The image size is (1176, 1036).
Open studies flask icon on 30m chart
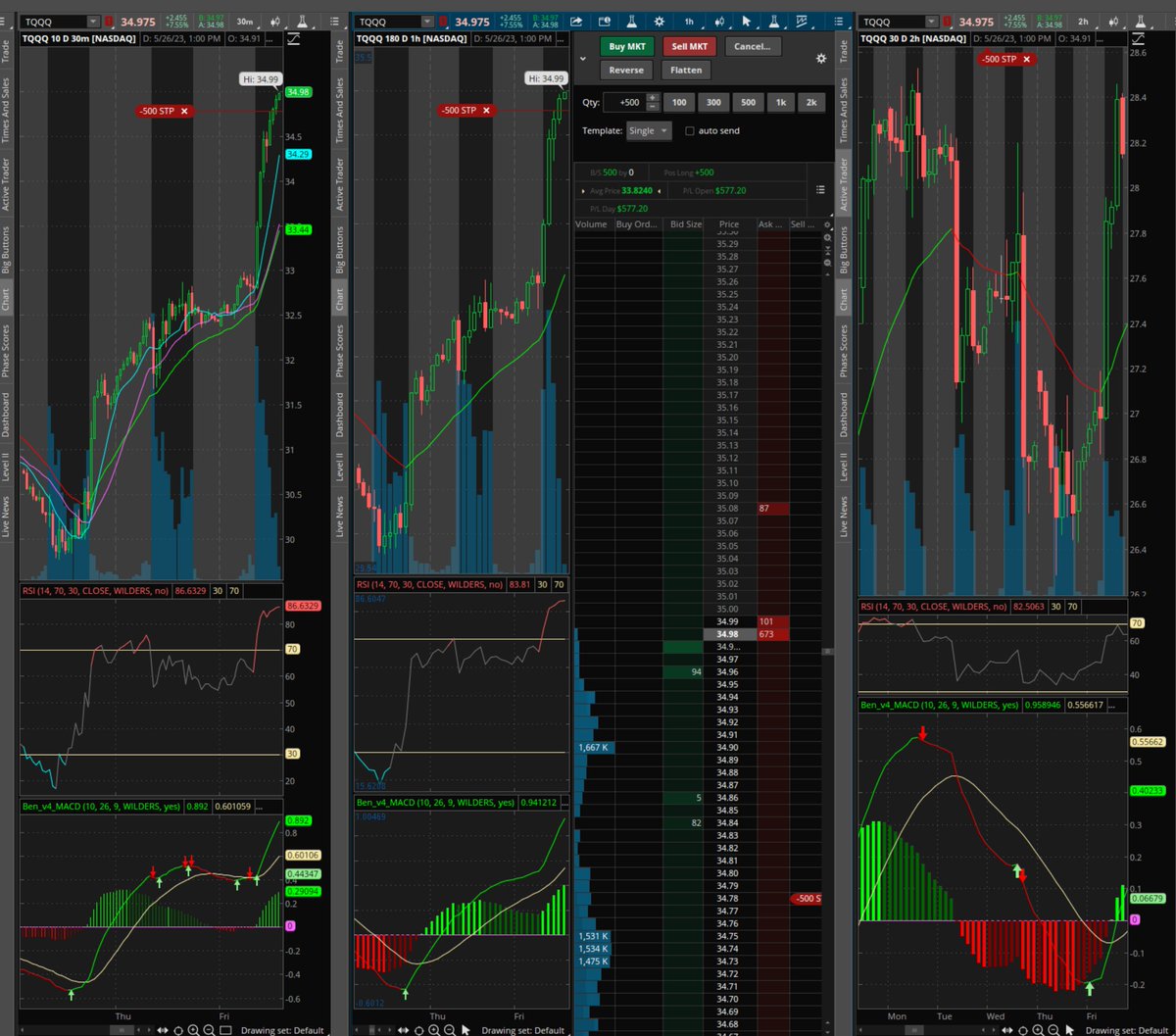point(302,22)
